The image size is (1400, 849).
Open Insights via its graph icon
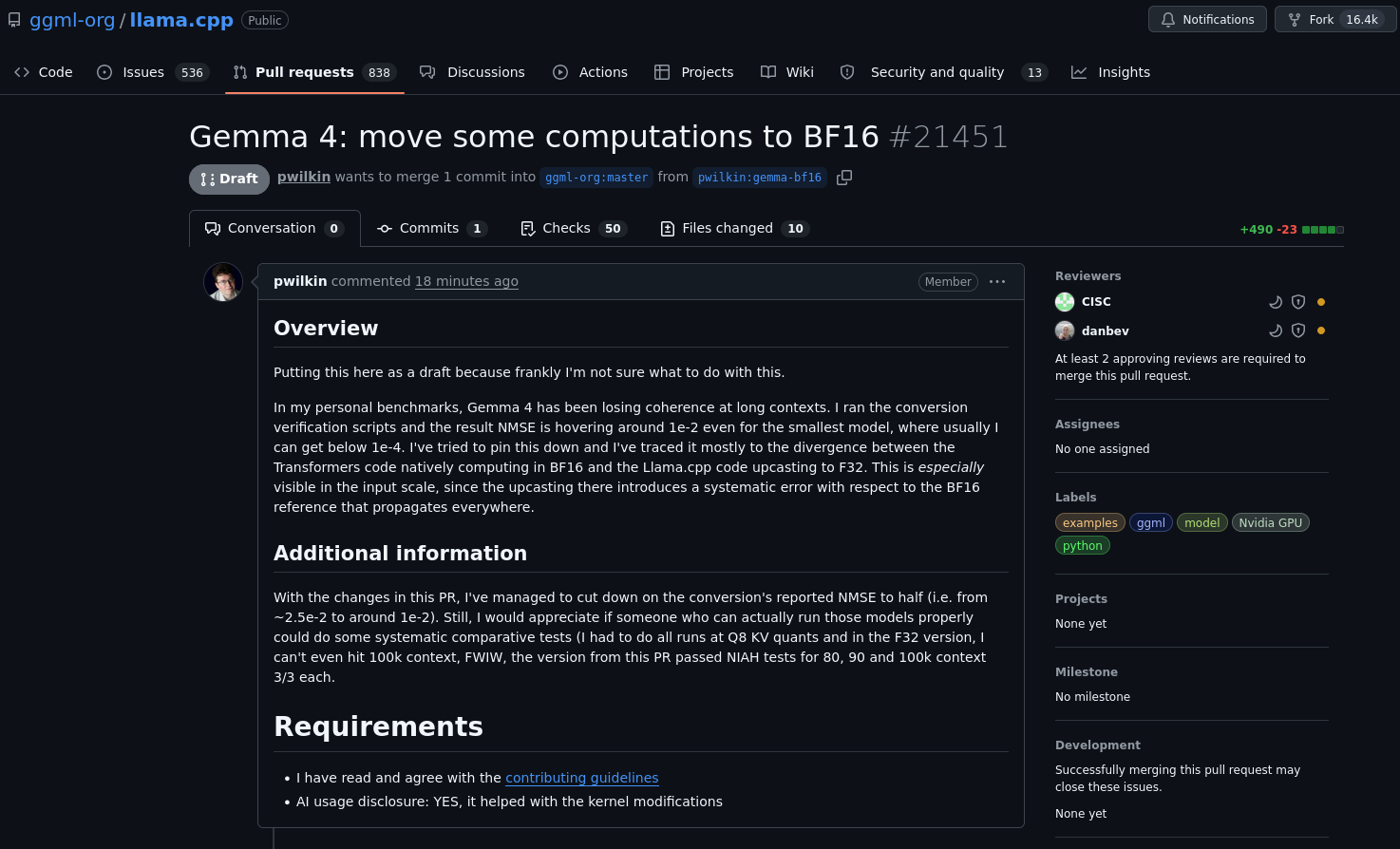click(1079, 72)
